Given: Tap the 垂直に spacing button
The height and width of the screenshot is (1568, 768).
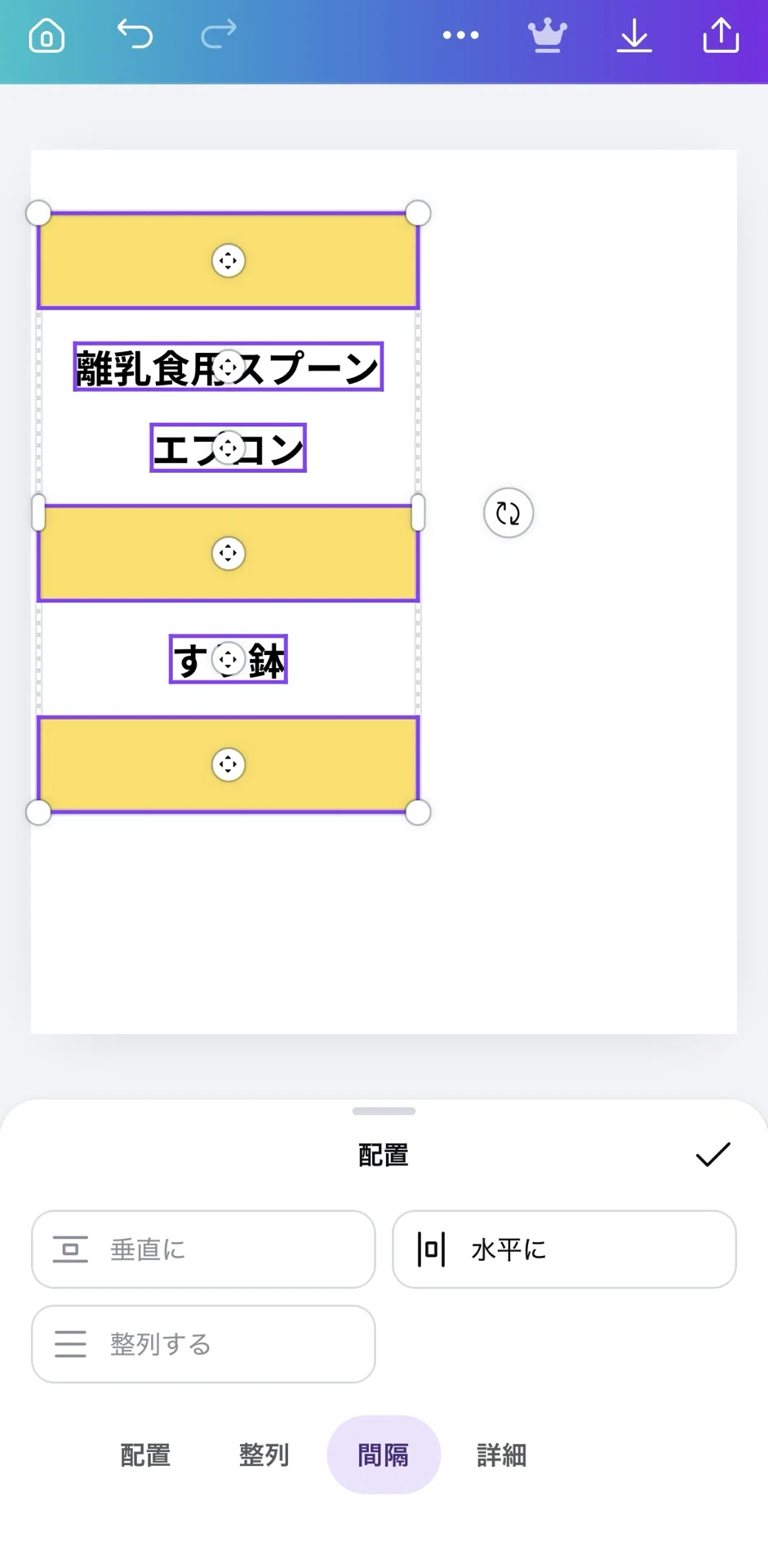Looking at the screenshot, I should [203, 1249].
